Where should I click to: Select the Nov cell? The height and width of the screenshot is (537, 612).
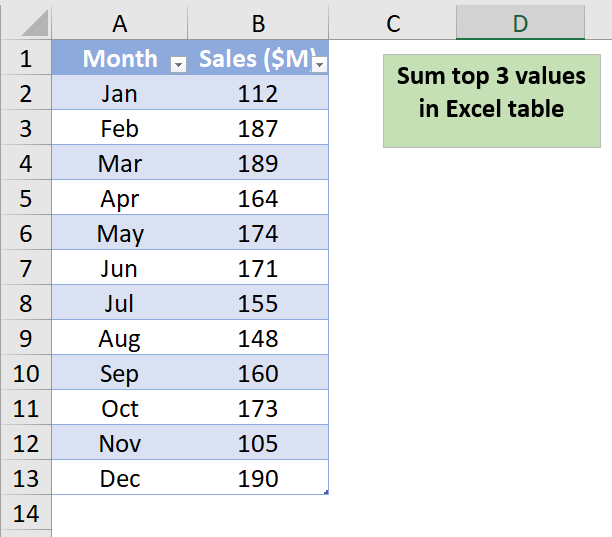[x=120, y=444]
